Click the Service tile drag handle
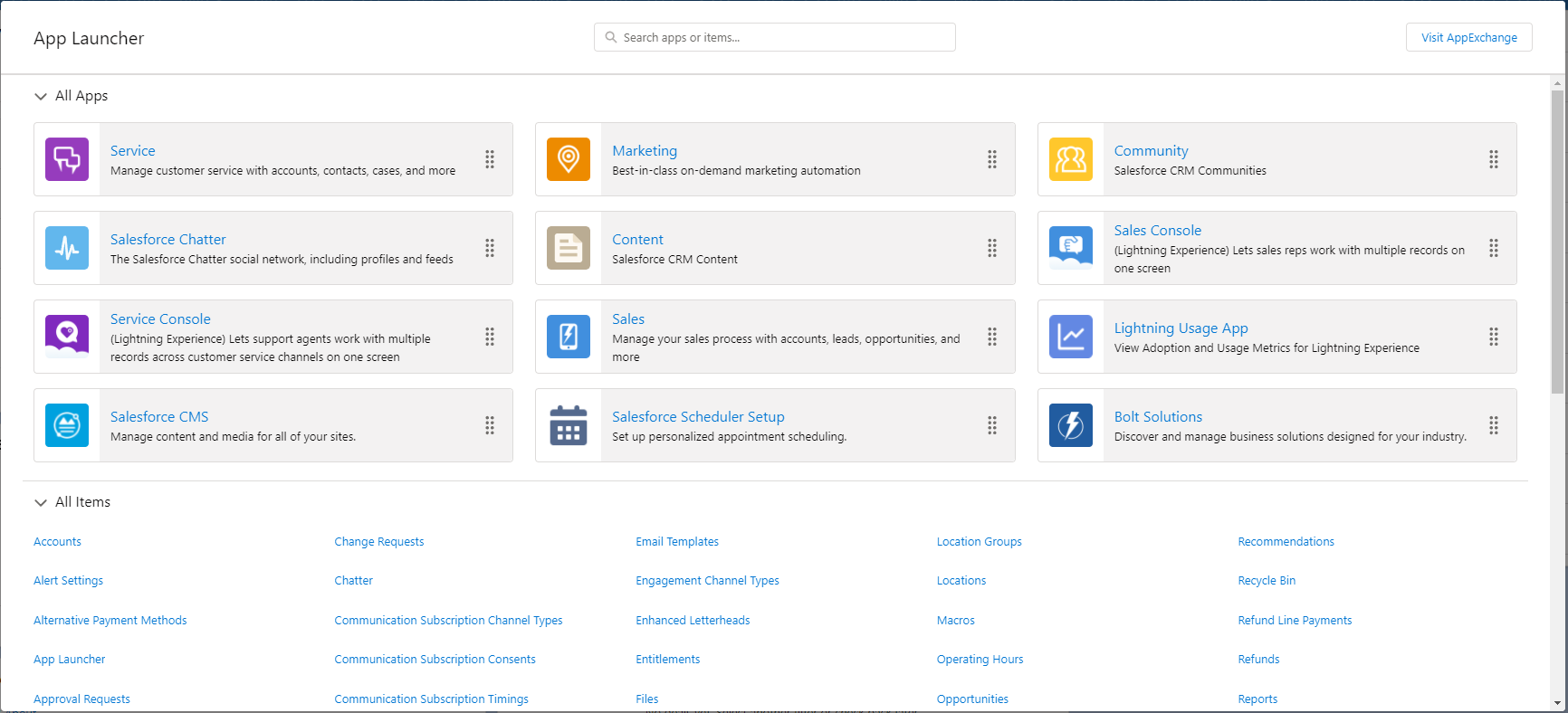The width and height of the screenshot is (1568, 713). (490, 159)
